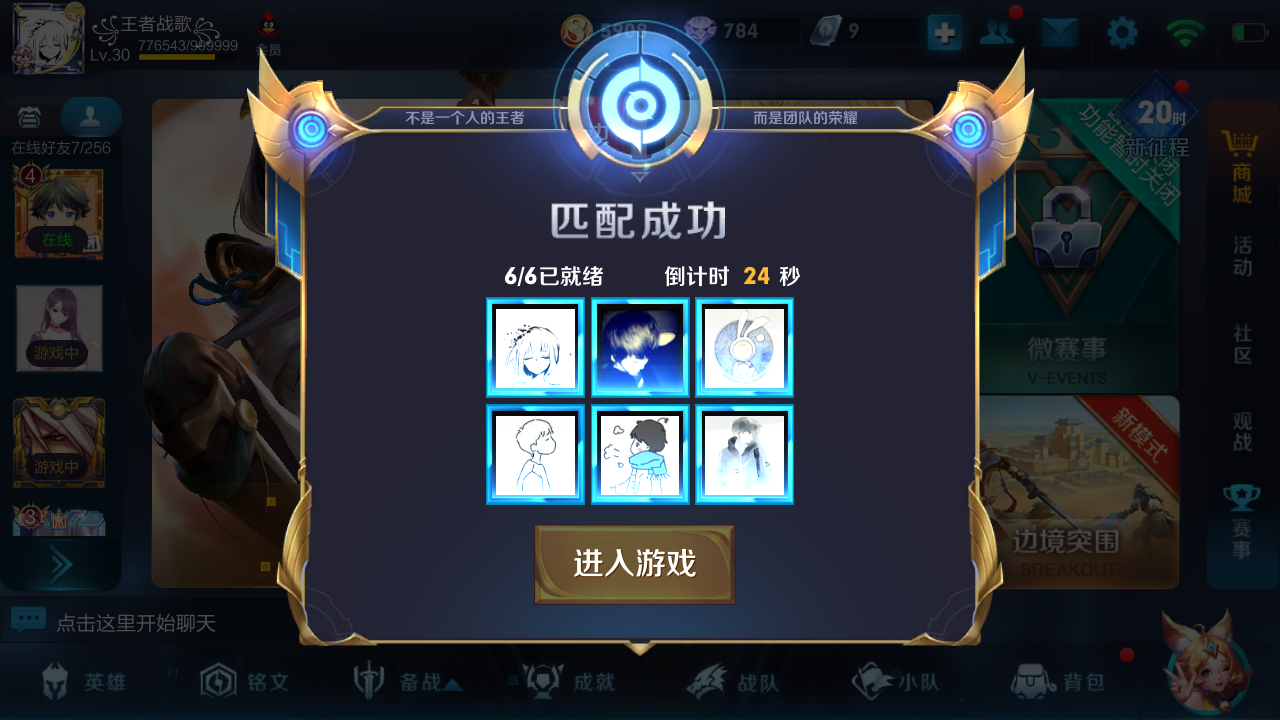This screenshot has height=720, width=1280.
Task: Open the settings gear icon
Action: [1122, 33]
